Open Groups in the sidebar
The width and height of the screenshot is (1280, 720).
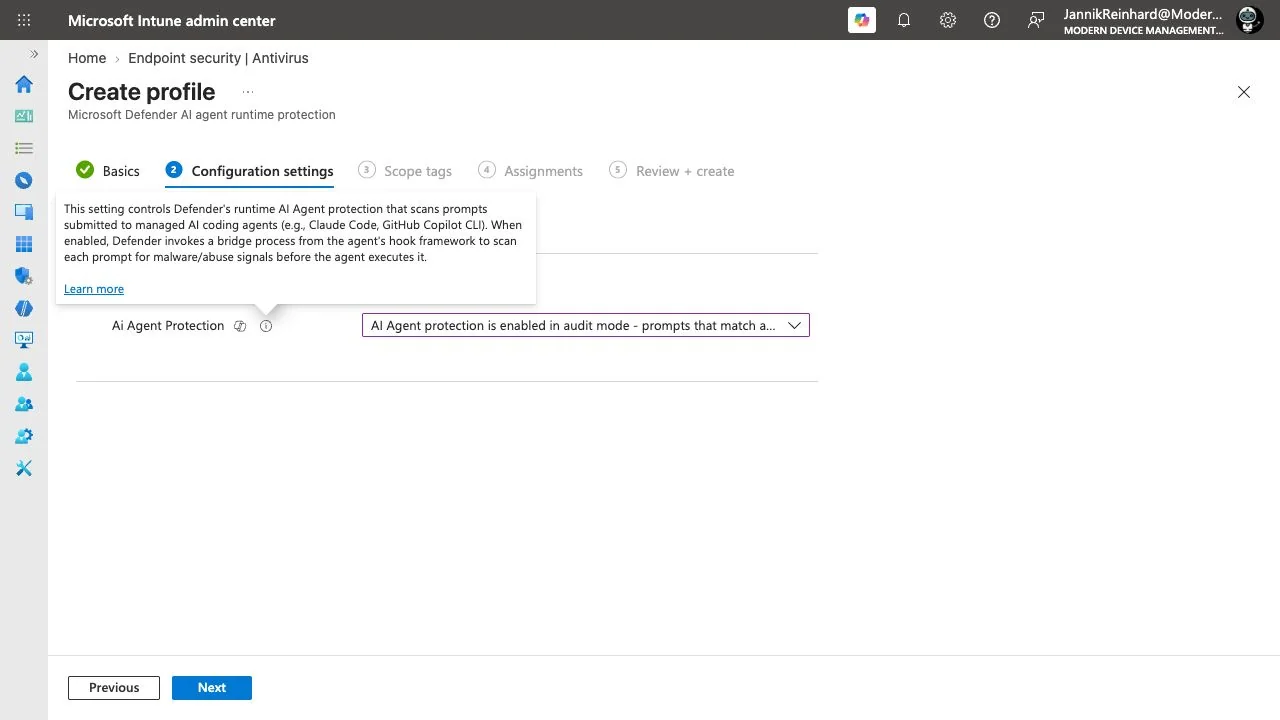[x=24, y=404]
